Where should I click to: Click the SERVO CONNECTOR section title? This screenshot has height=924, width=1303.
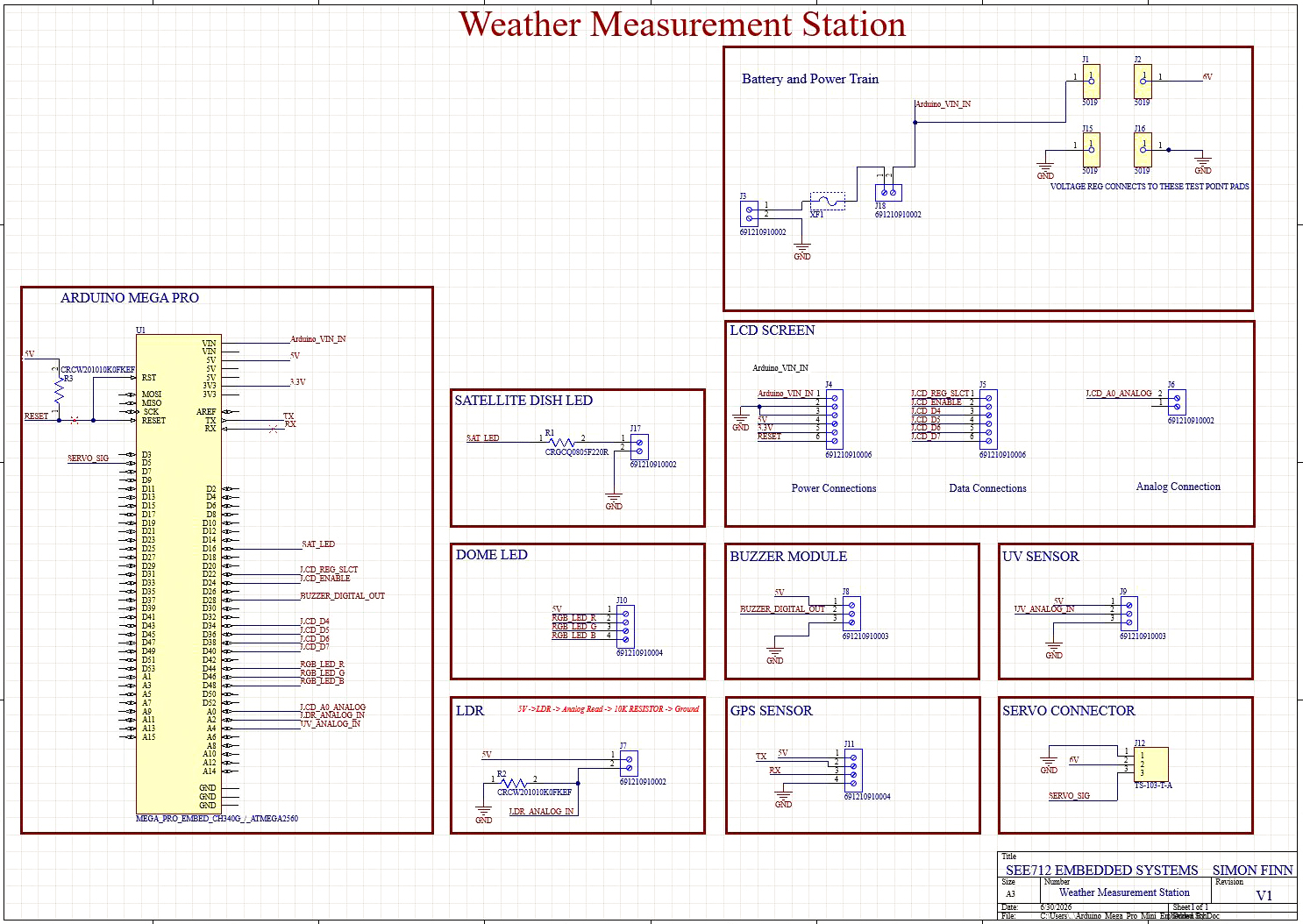pos(1069,711)
